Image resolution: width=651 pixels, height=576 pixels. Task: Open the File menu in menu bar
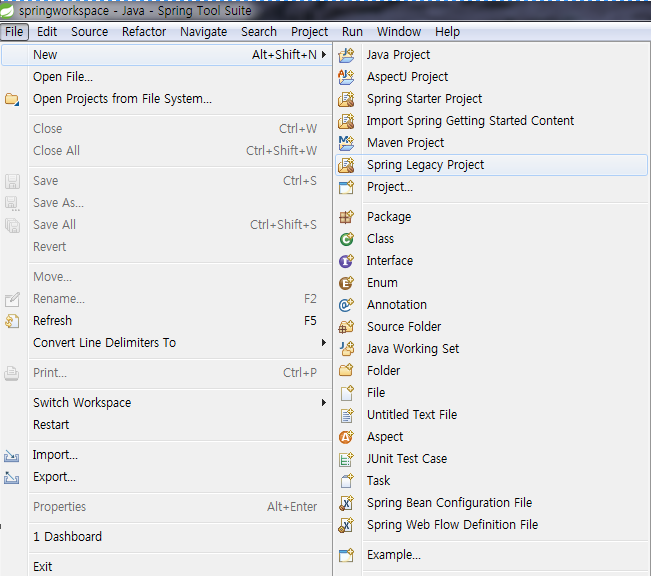coord(14,32)
